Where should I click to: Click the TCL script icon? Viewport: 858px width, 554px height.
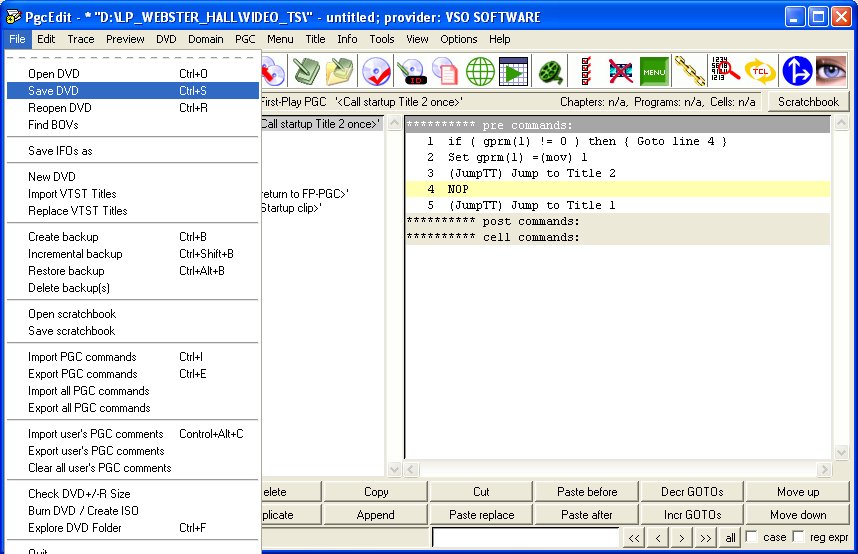759,72
